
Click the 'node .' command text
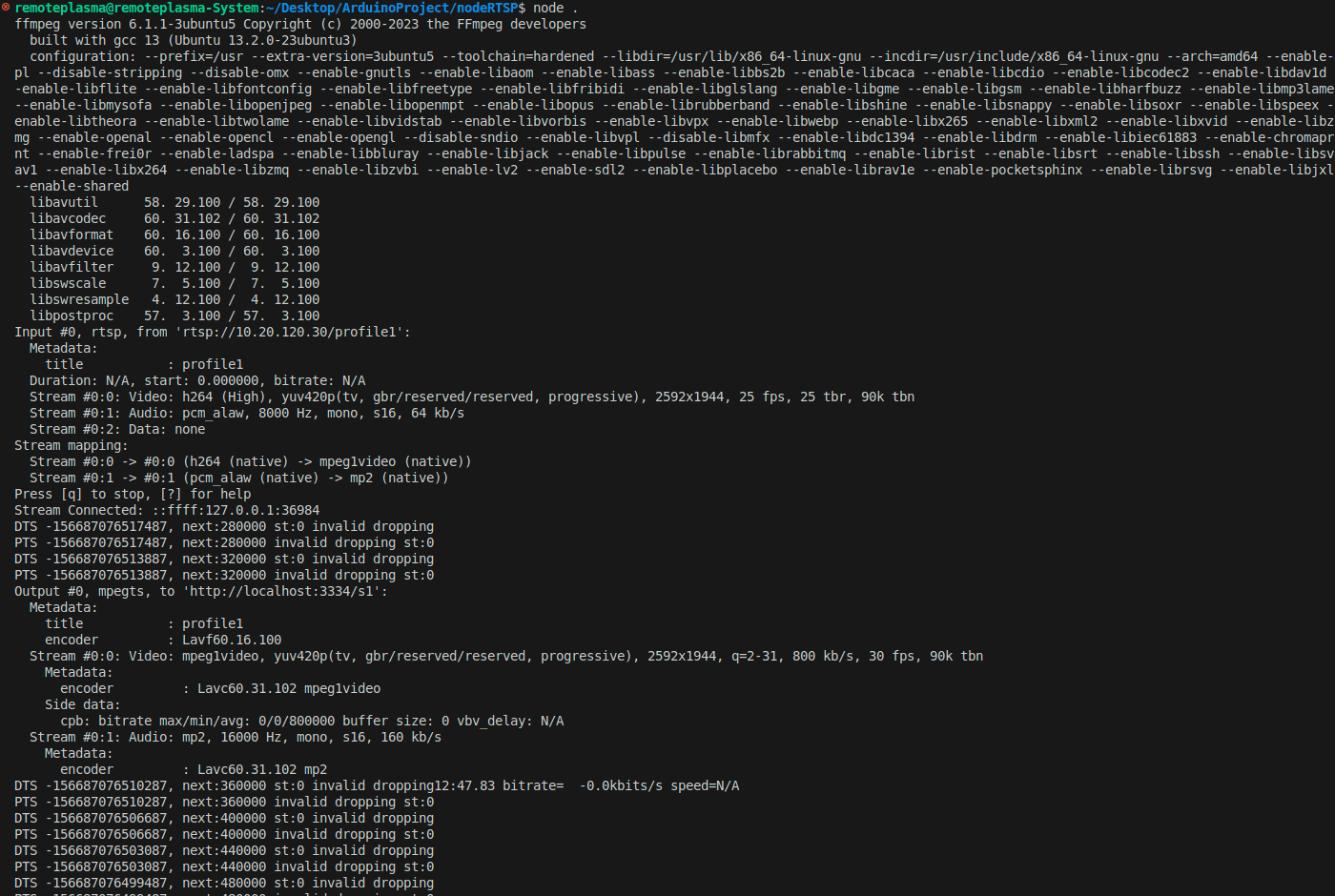coord(556,8)
